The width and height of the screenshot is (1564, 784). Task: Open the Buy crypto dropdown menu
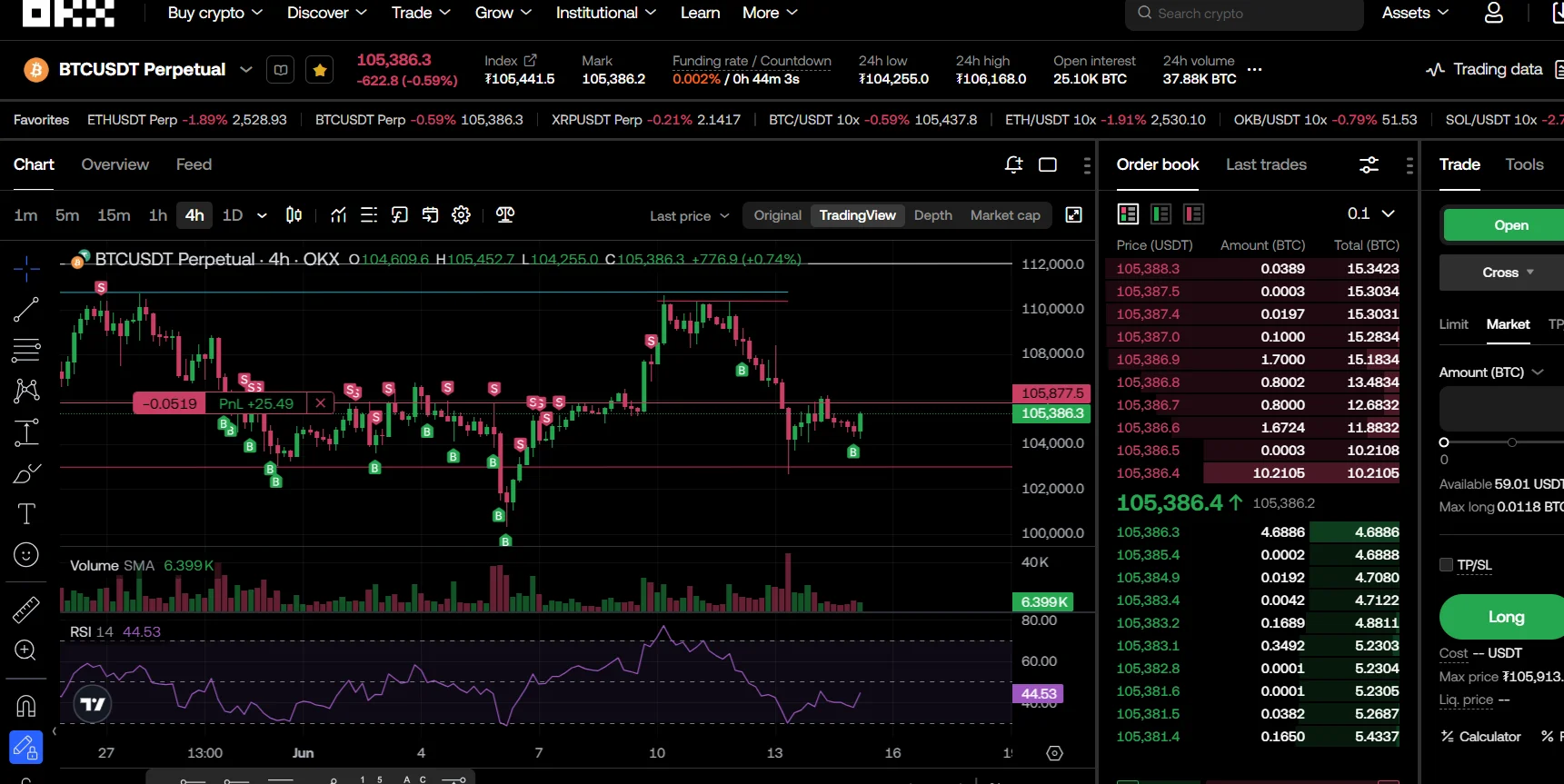point(215,13)
